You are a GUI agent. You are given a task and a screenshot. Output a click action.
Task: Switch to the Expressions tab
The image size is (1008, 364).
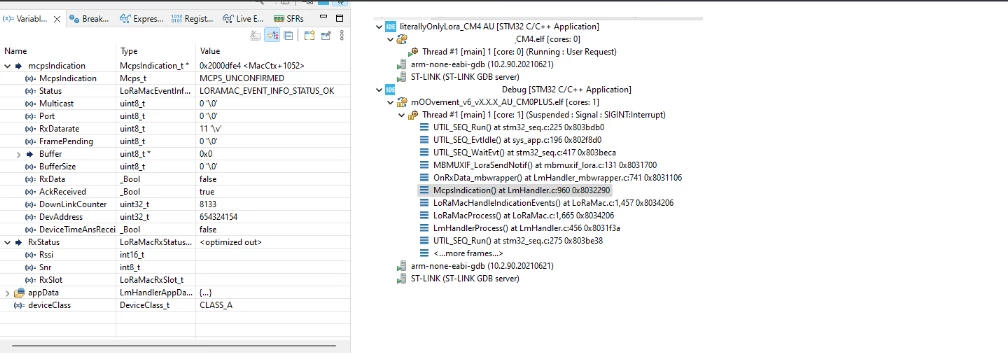141,19
